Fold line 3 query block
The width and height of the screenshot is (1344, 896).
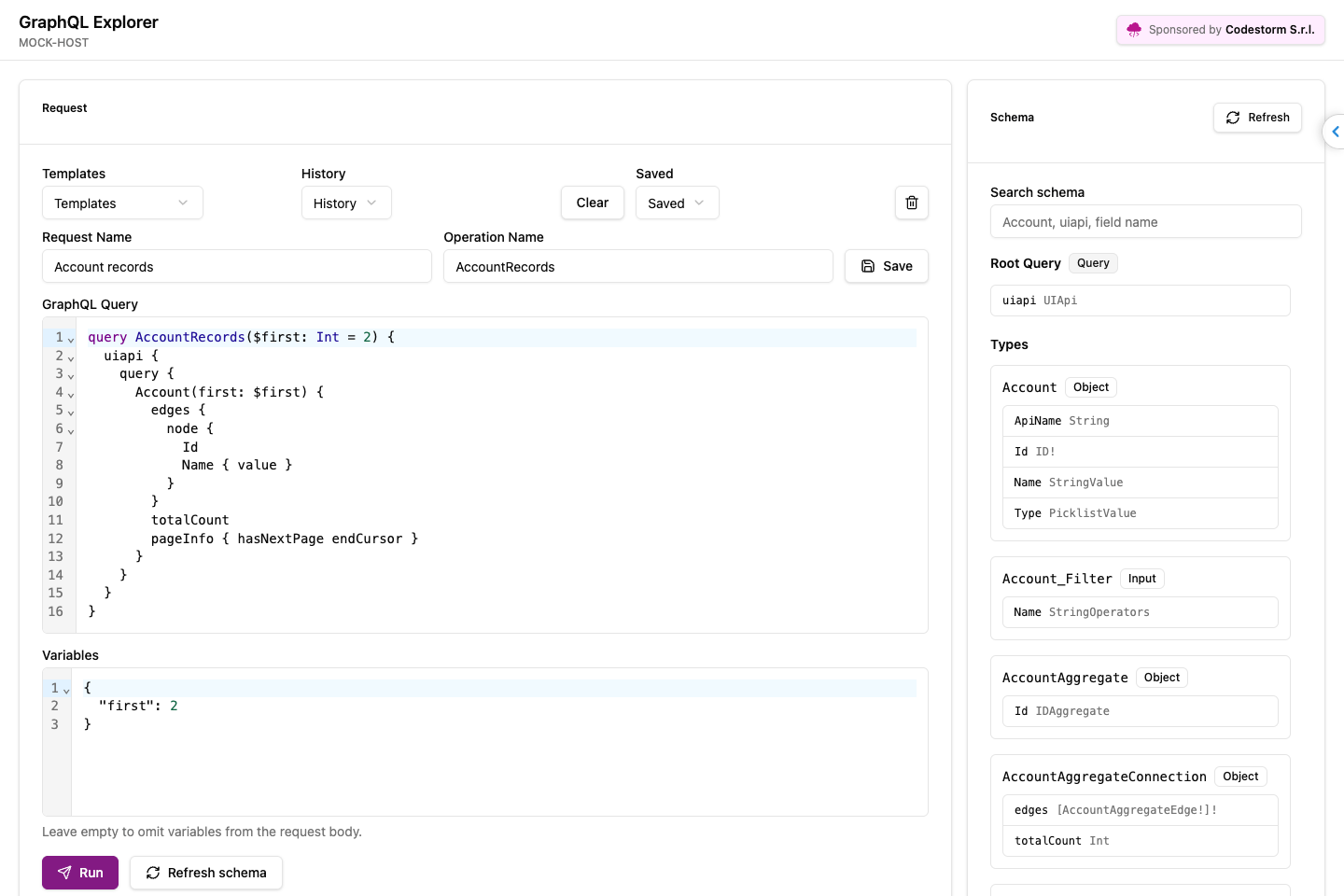point(71,376)
